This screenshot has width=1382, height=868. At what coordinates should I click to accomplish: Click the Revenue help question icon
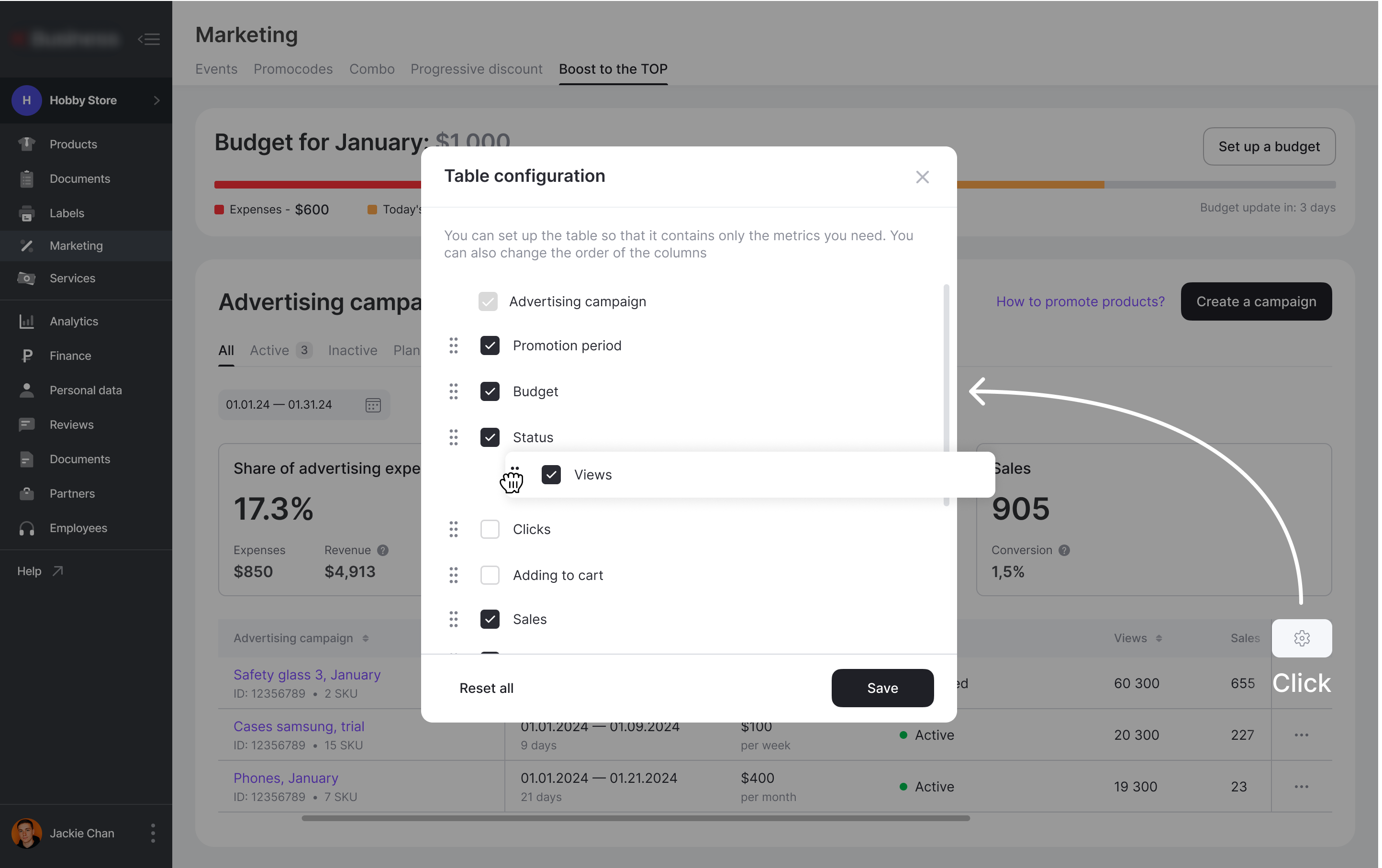tap(383, 550)
